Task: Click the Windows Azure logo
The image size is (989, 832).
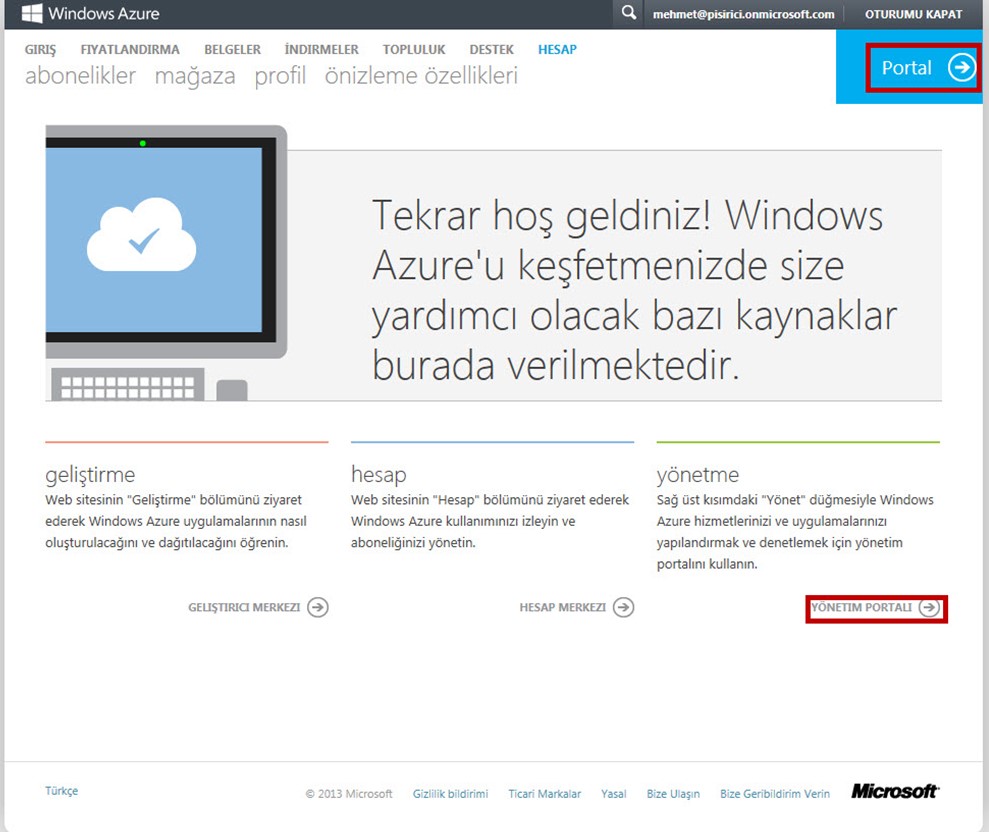Action: pyautogui.click(x=90, y=13)
